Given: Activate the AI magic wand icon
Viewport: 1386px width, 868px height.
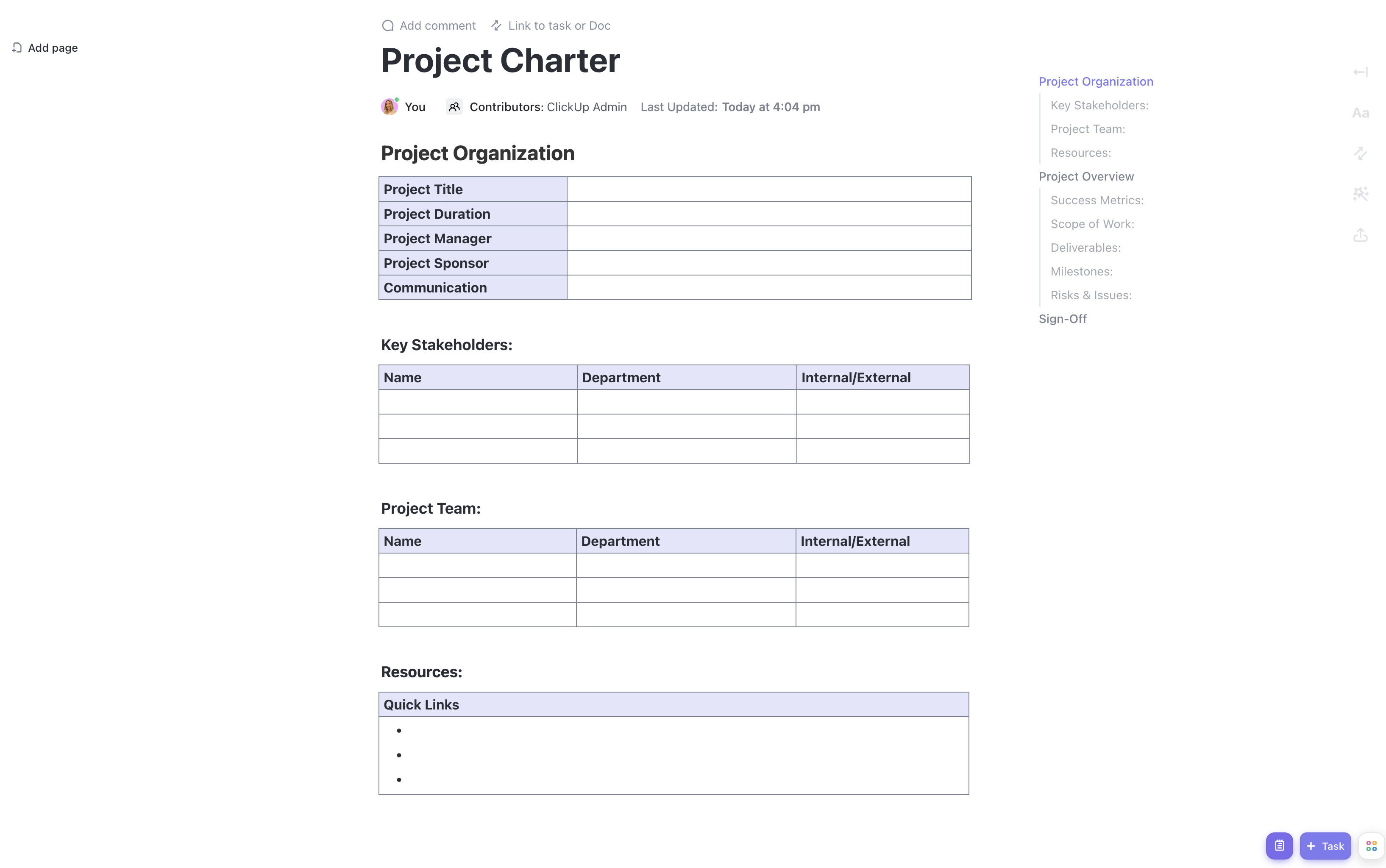Looking at the screenshot, I should point(1361,193).
